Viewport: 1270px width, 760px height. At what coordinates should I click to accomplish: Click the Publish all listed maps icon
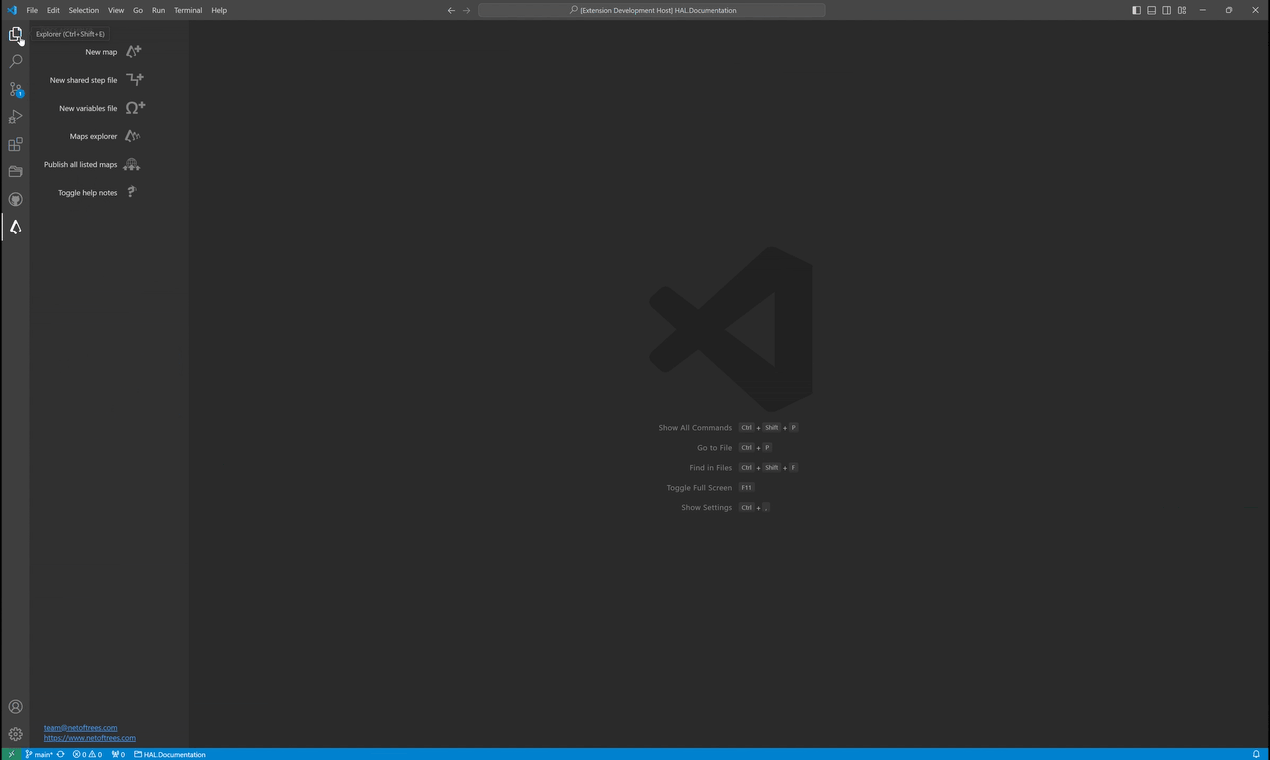tap(131, 164)
